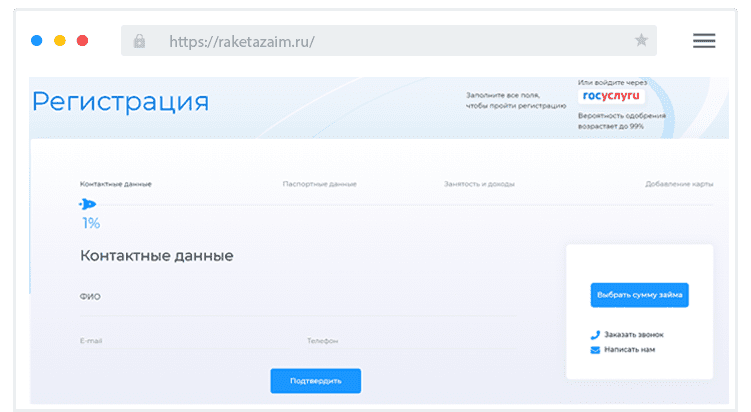Screen dimensions: 751x412
Task: Click the Подтвердить button
Action: point(316,381)
